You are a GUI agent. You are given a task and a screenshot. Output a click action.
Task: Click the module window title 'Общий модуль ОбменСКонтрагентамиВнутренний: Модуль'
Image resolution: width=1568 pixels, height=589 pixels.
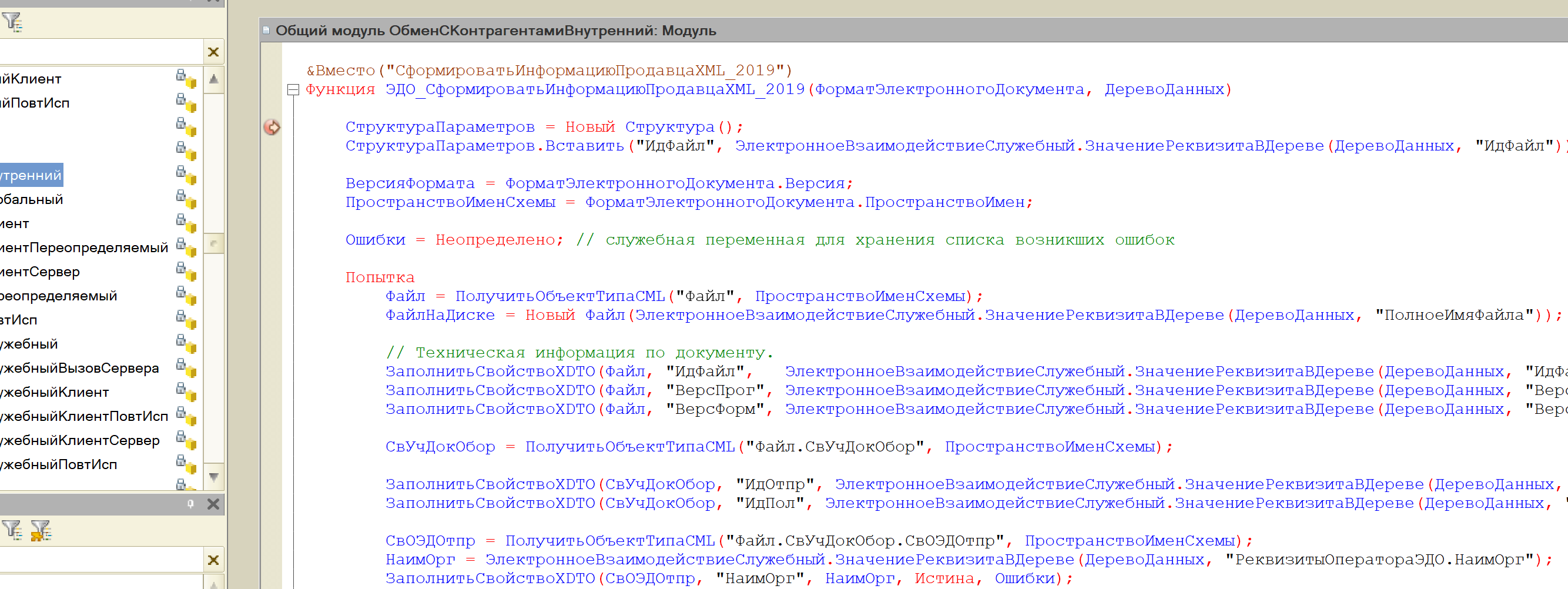[495, 31]
